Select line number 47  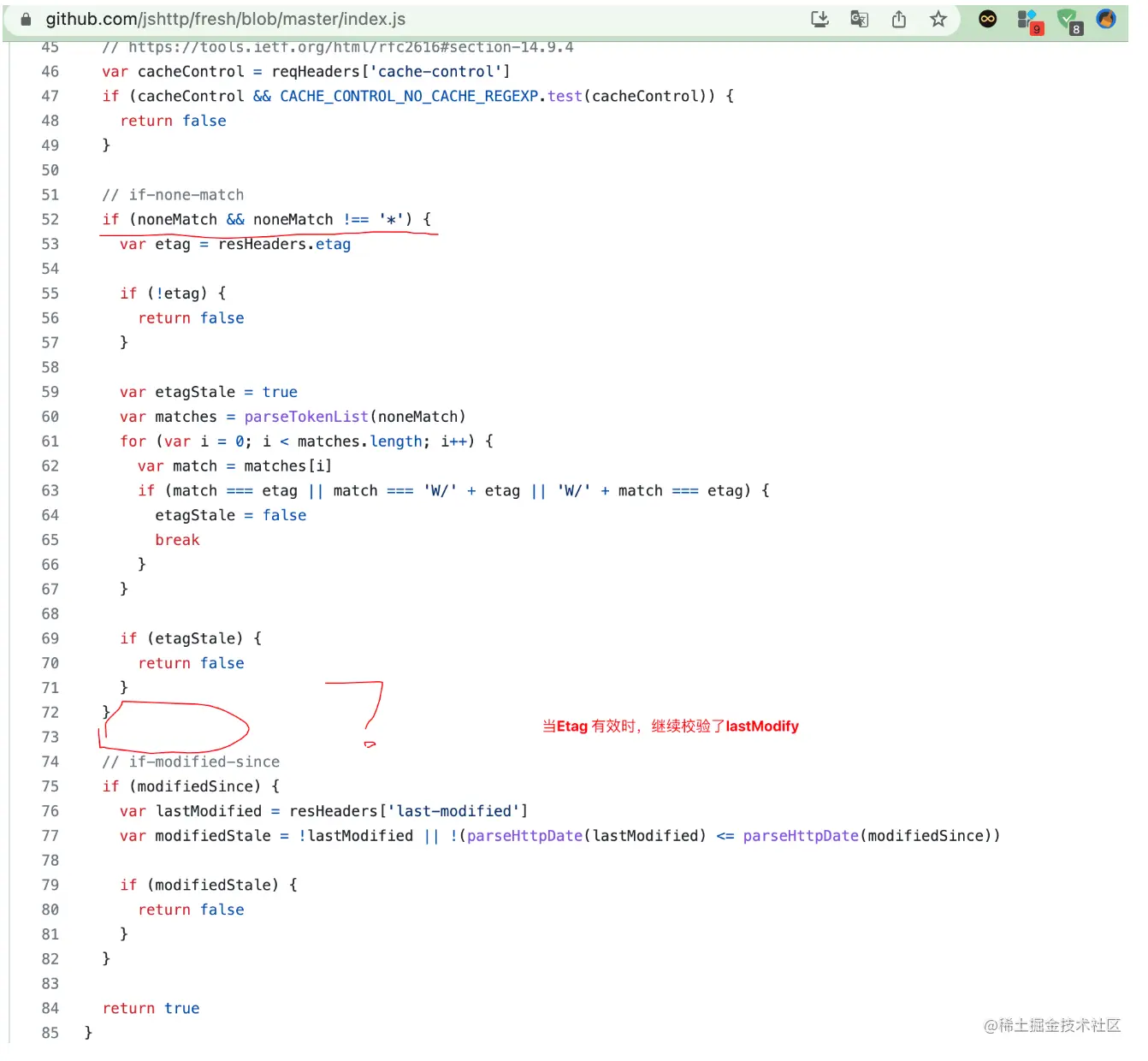pyautogui.click(x=50, y=97)
